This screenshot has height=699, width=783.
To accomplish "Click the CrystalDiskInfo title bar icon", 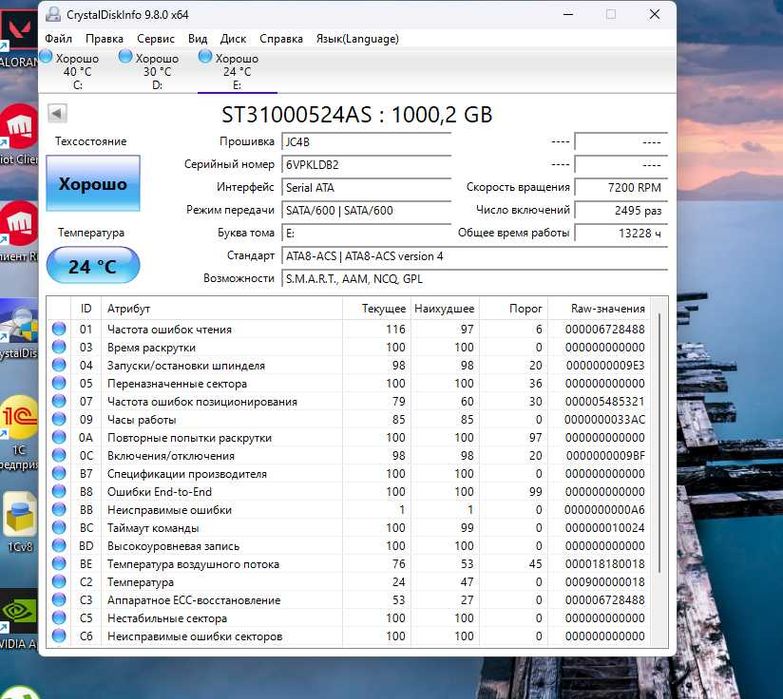I will (x=53, y=14).
